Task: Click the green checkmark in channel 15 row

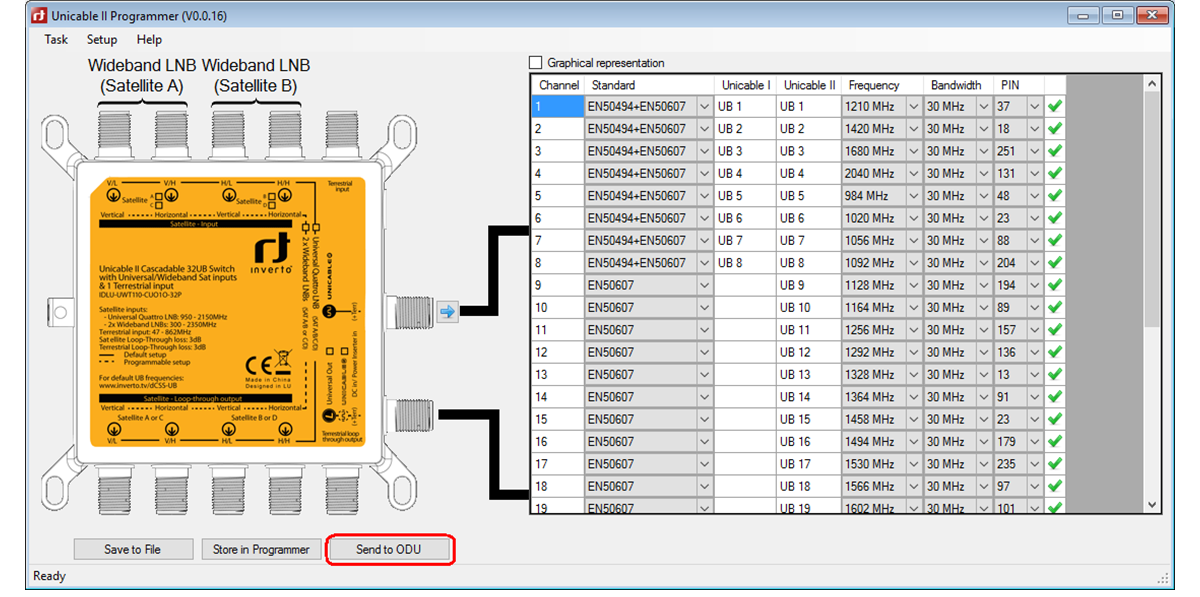Action: point(1055,419)
